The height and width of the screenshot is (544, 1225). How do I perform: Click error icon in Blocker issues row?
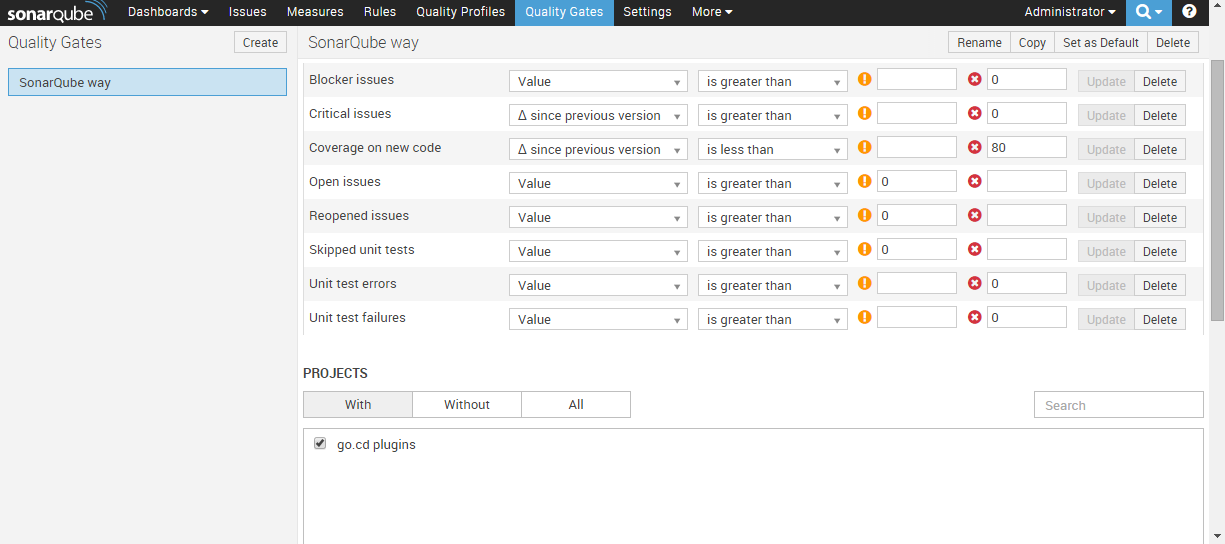coord(975,79)
